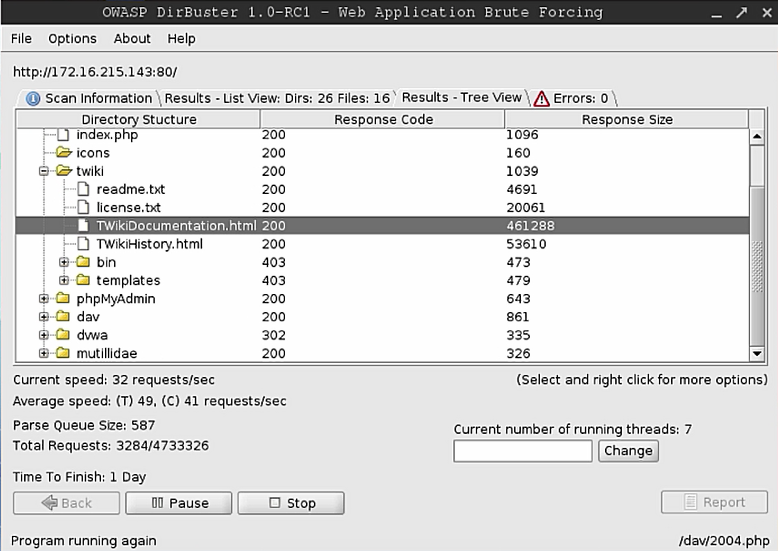Click the Change threads button
Viewport: 778px width, 551px height.
tap(628, 451)
